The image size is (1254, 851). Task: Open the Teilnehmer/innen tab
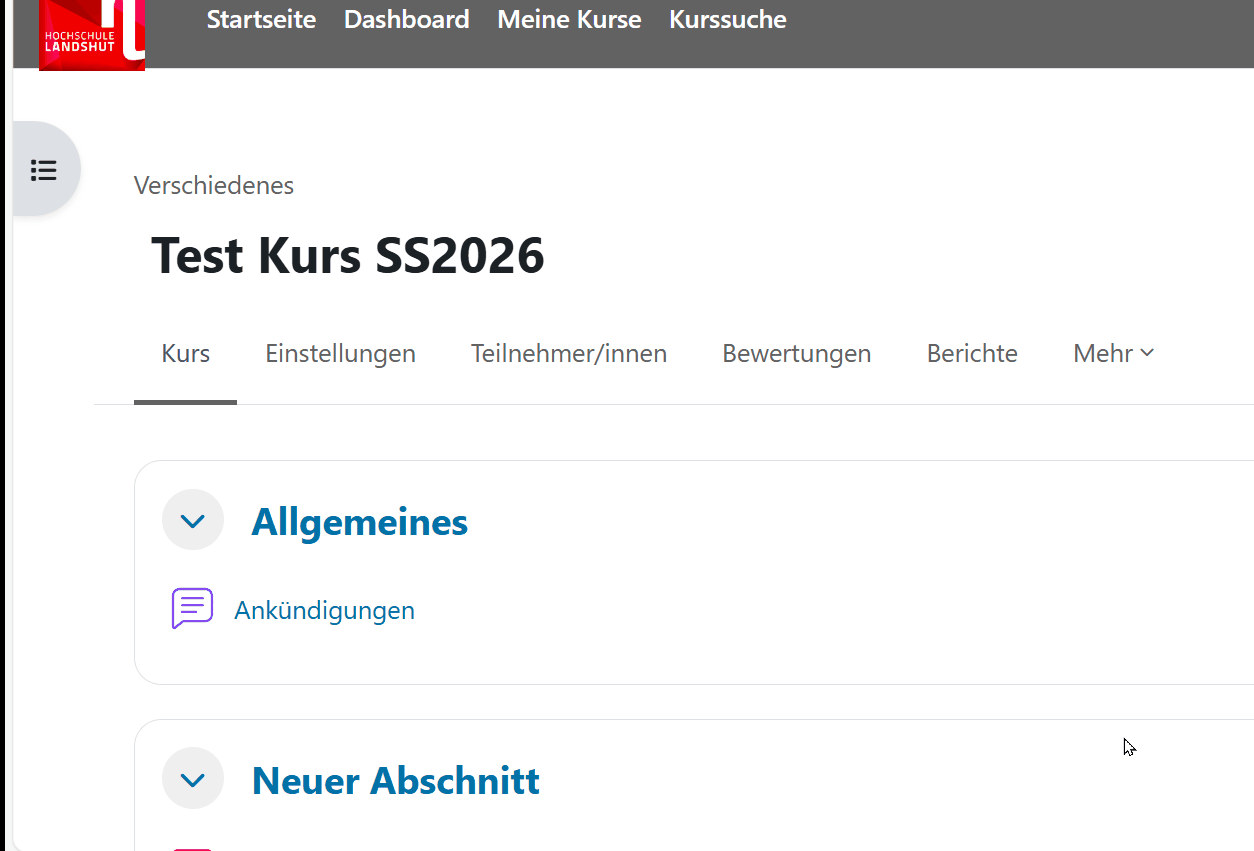point(568,353)
